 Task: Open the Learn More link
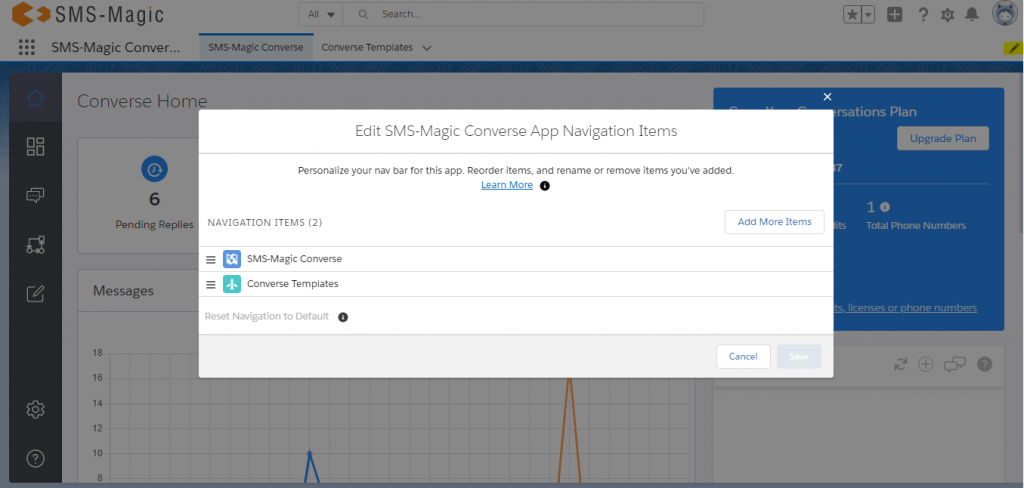click(x=507, y=185)
